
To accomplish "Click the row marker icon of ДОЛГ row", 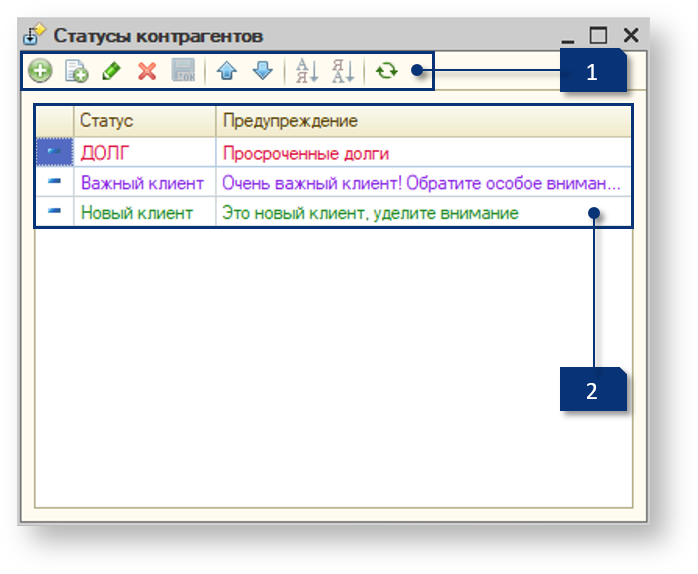I will (54, 151).
